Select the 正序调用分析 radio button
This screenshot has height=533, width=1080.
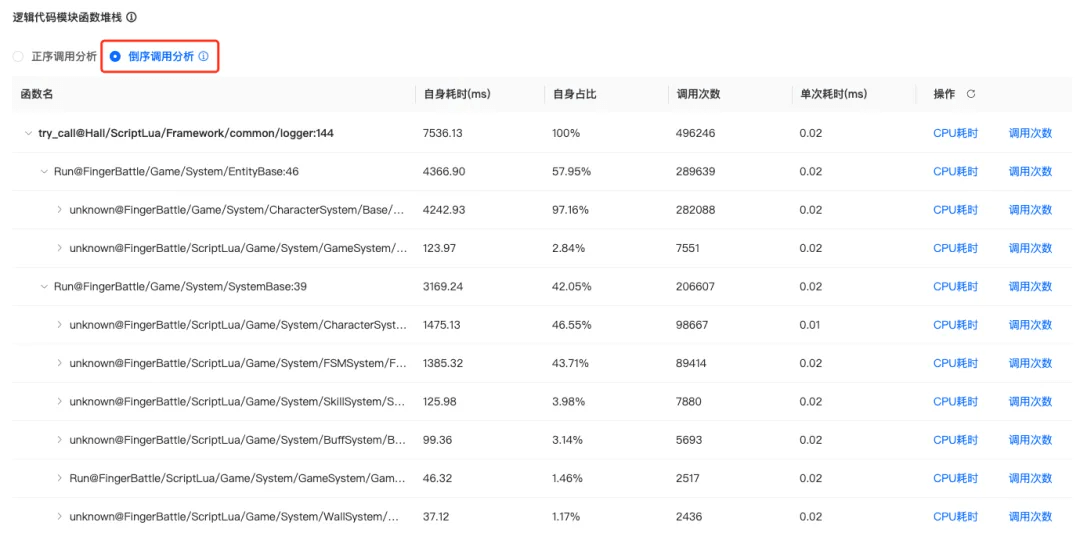coord(18,57)
